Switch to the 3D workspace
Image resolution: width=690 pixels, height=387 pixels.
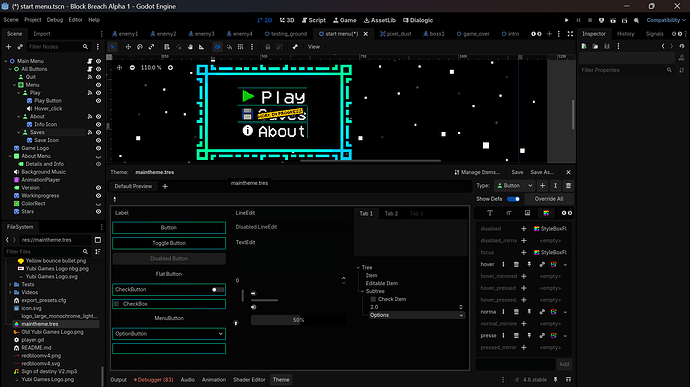tap(287, 20)
